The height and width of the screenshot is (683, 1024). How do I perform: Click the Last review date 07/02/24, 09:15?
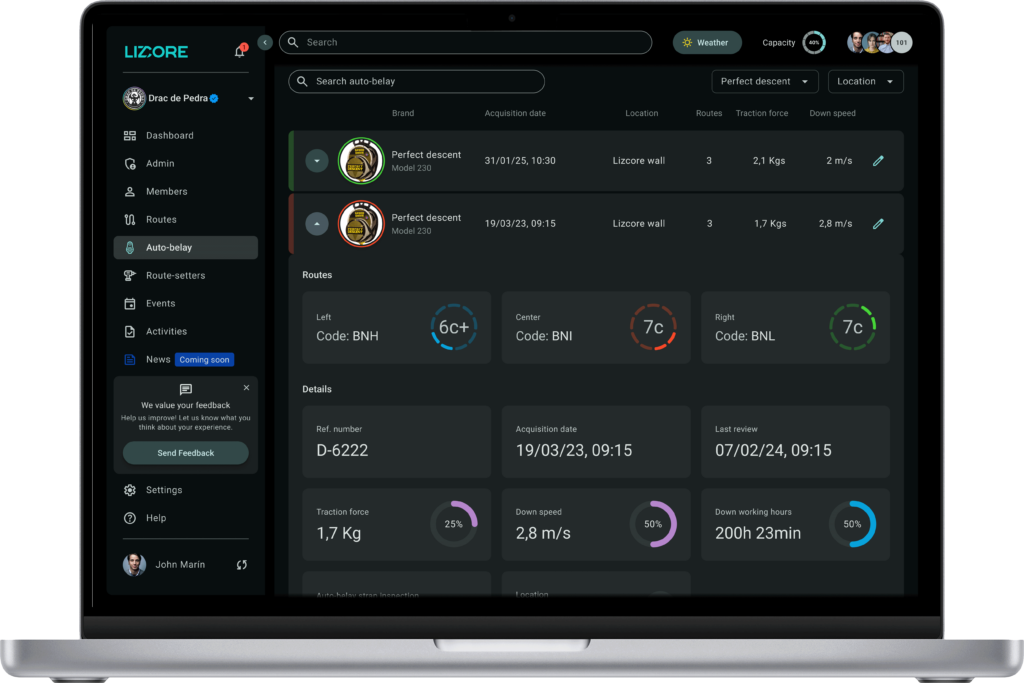click(x=773, y=451)
